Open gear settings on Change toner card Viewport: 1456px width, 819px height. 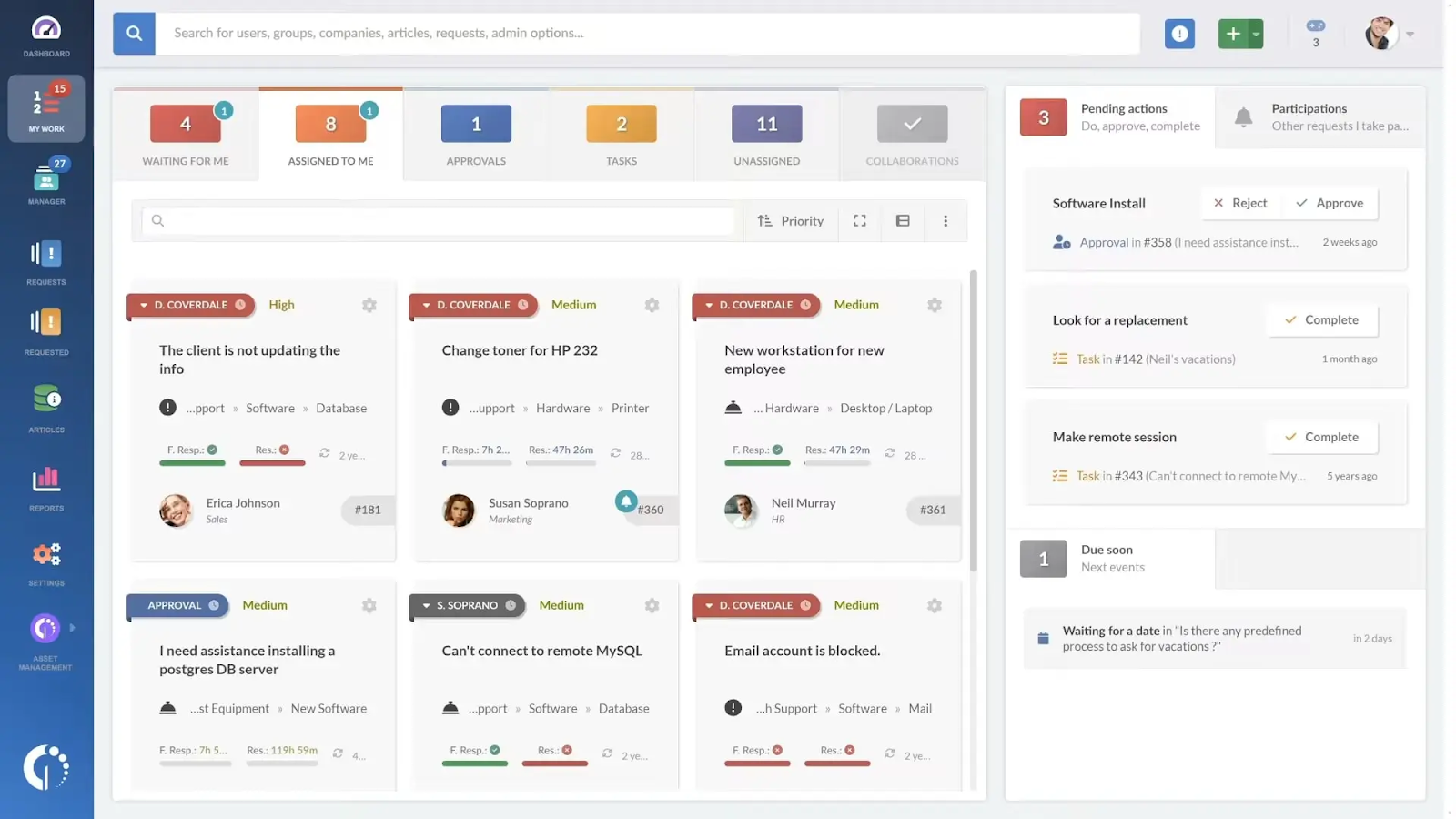click(x=652, y=306)
